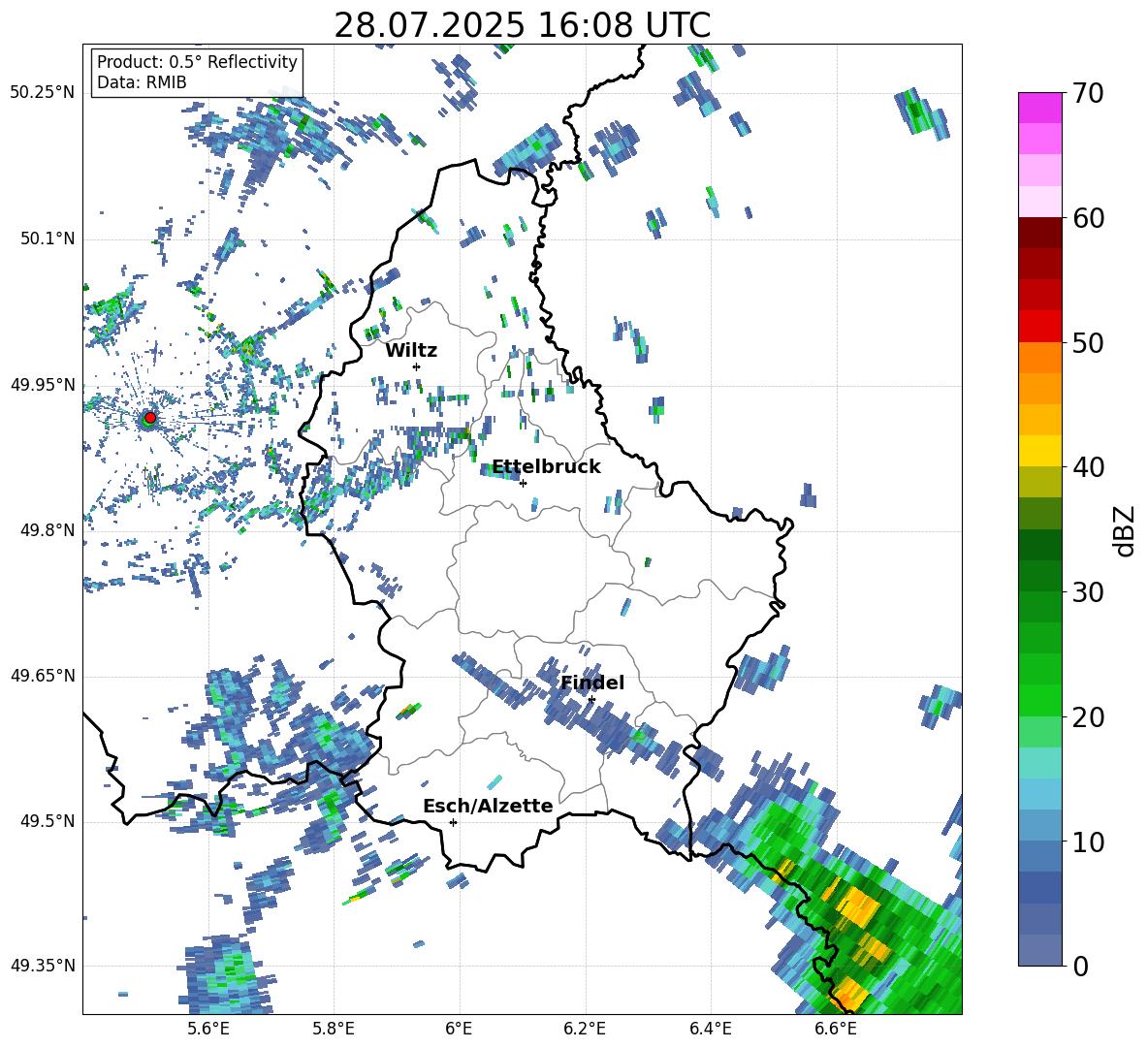Click the Findel station cross marker
This screenshot has height=1048, width=1148.
coord(591,700)
